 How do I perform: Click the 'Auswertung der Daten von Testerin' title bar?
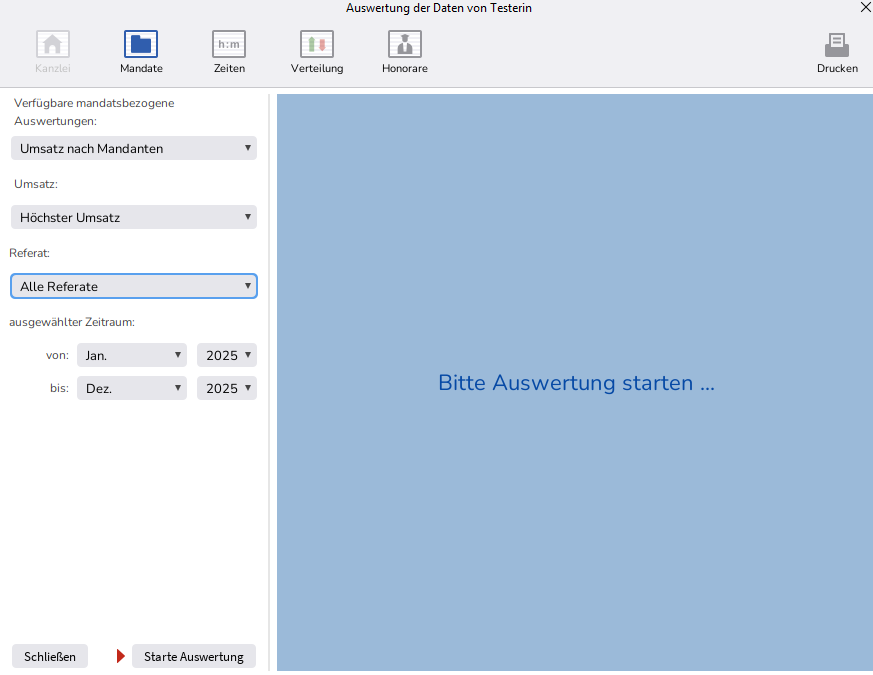438,8
